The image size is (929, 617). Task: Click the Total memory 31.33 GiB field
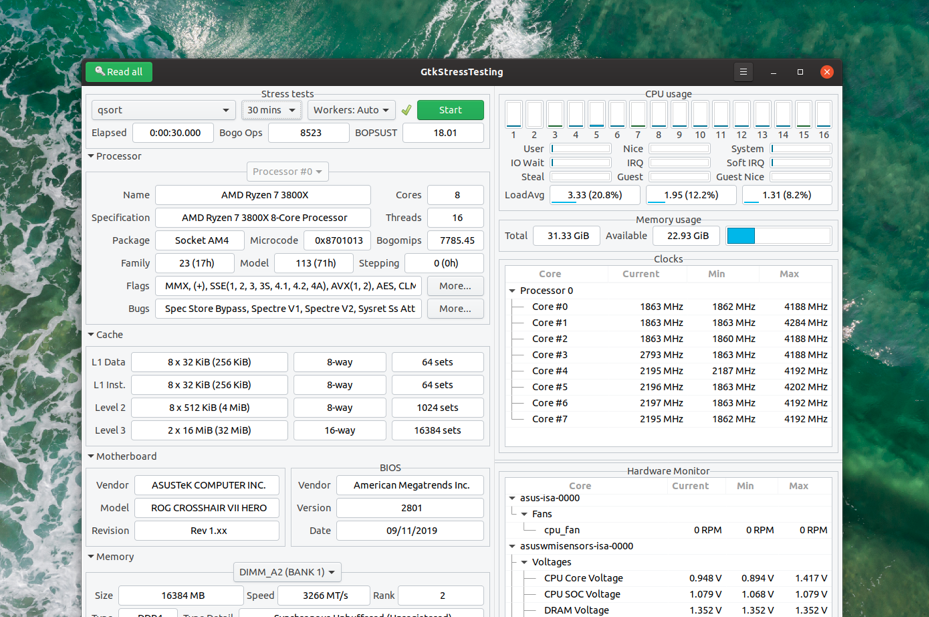click(x=567, y=236)
